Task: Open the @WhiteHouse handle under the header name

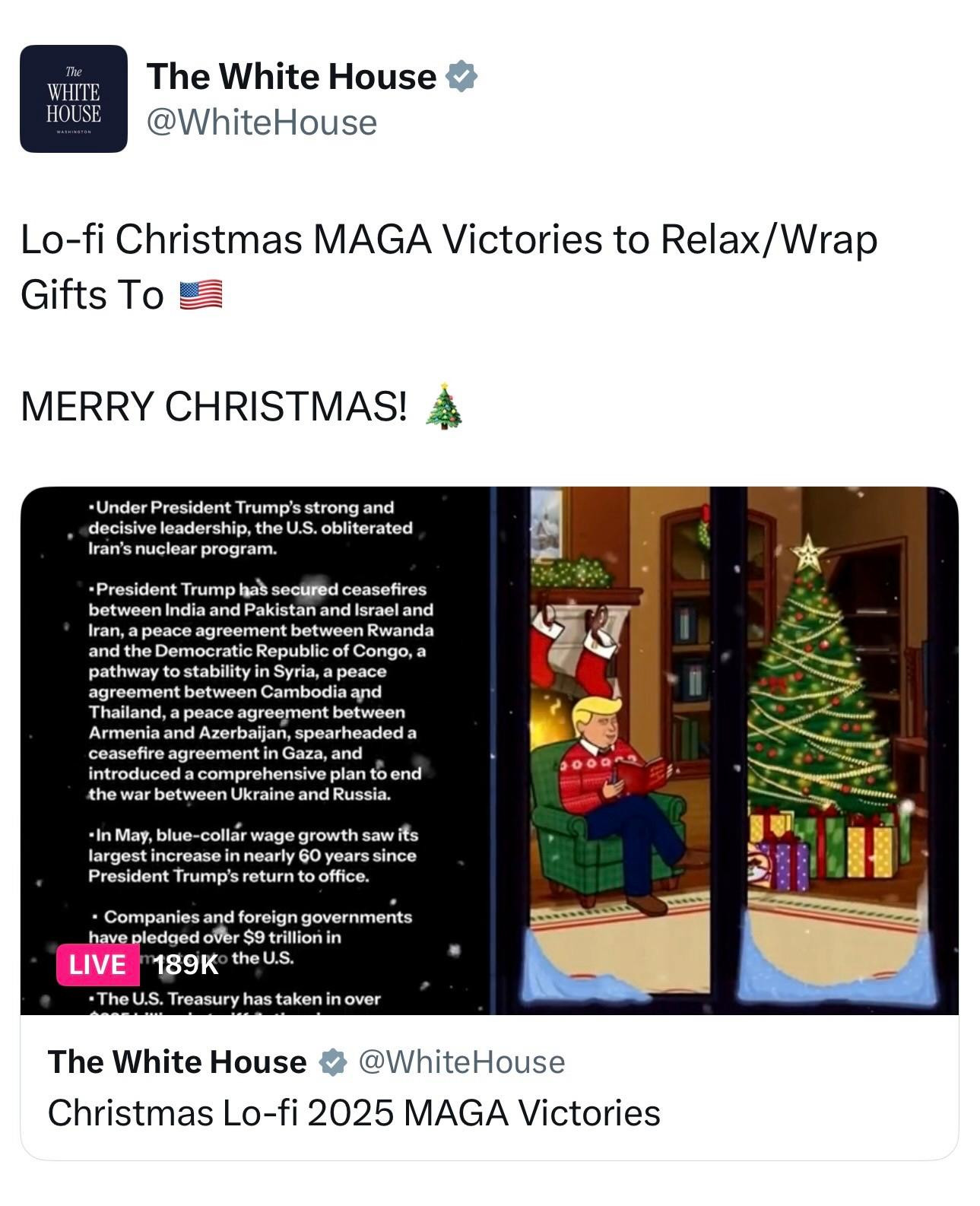Action: pos(262,122)
